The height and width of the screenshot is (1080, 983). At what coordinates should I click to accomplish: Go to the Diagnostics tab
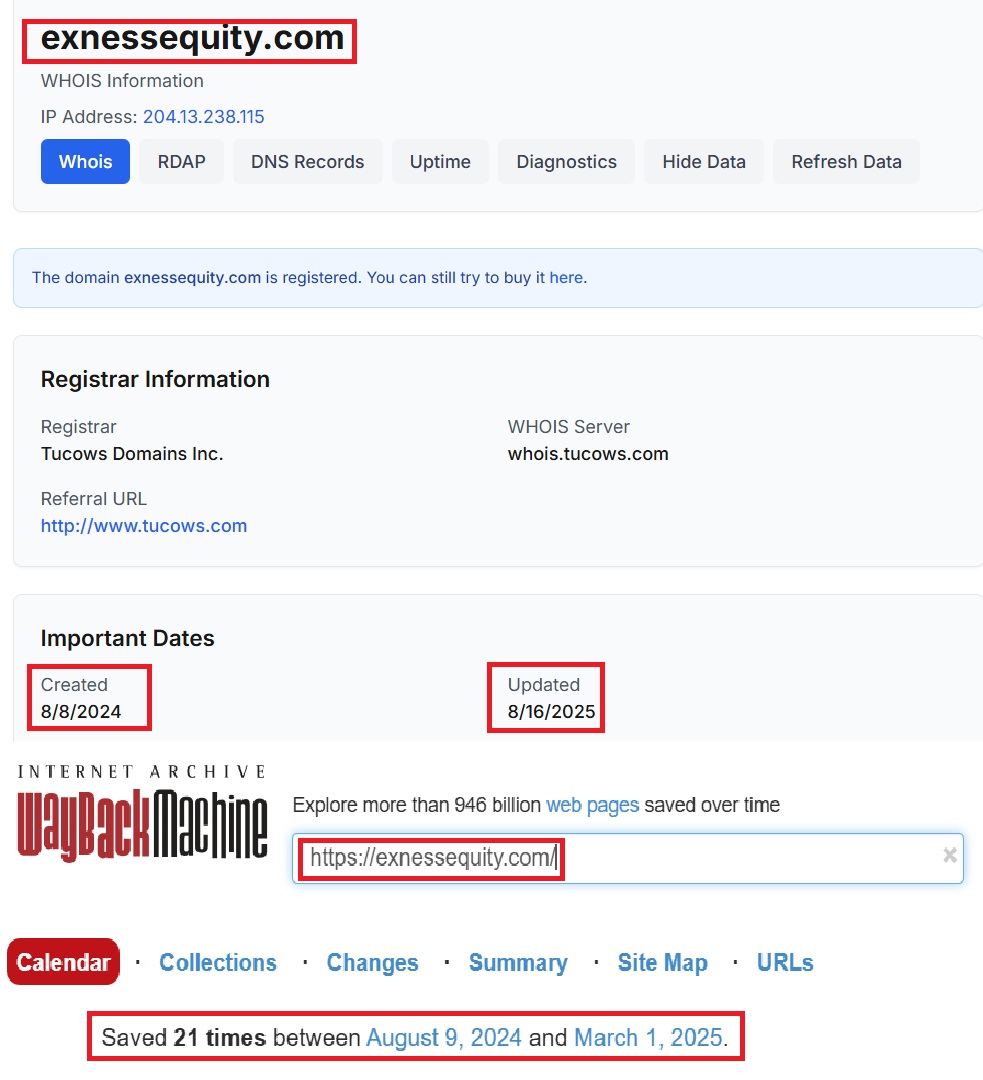[566, 162]
